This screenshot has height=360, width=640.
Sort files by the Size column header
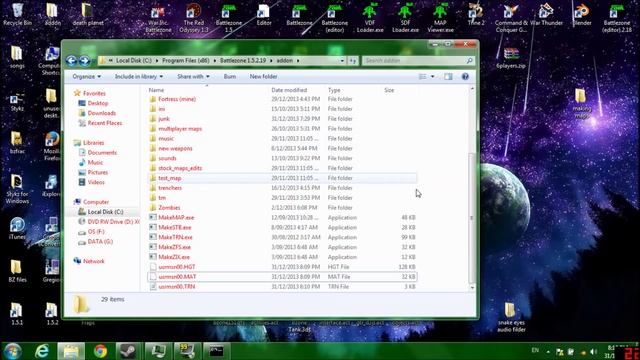tap(389, 90)
